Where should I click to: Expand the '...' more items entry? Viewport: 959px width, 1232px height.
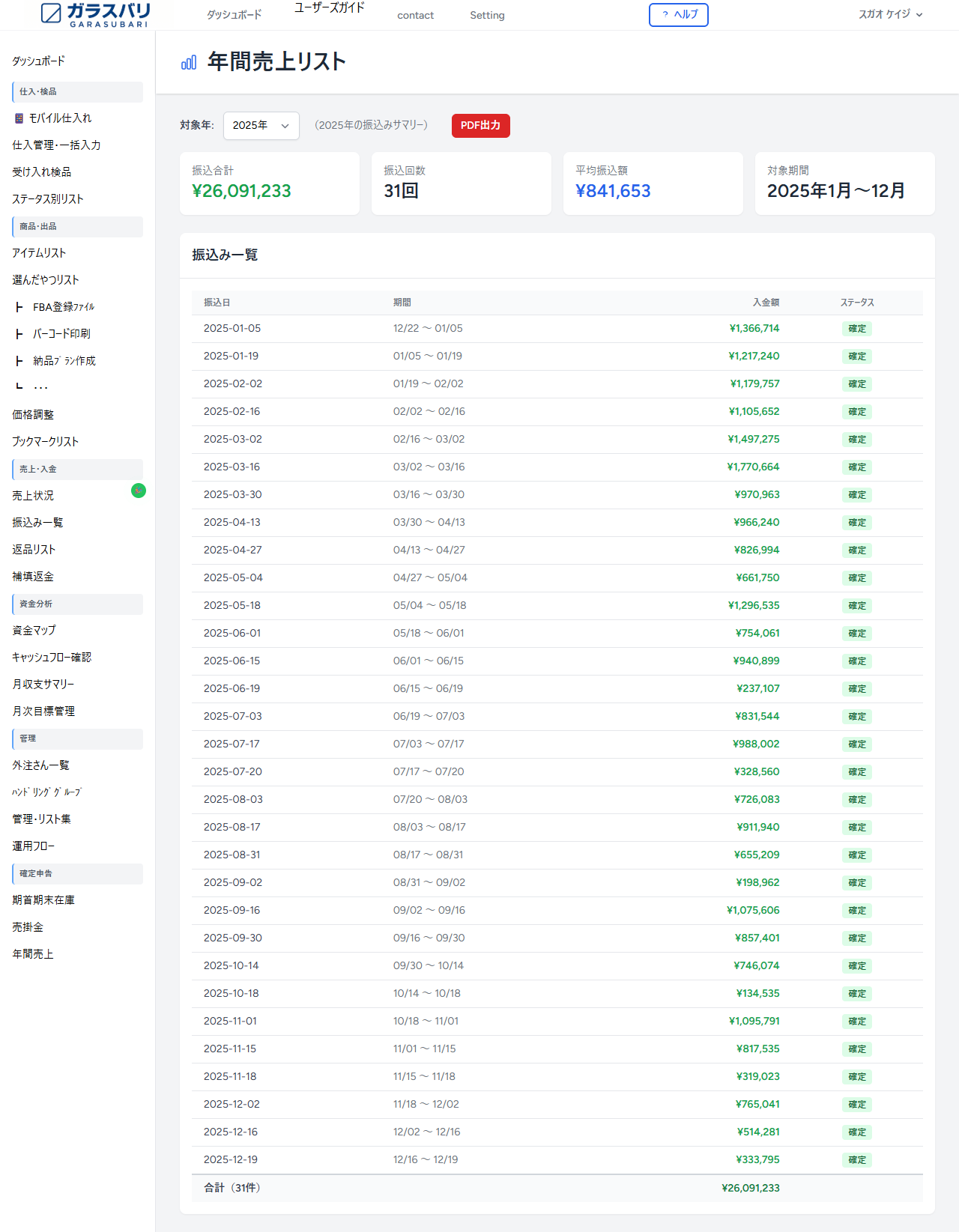(40, 387)
